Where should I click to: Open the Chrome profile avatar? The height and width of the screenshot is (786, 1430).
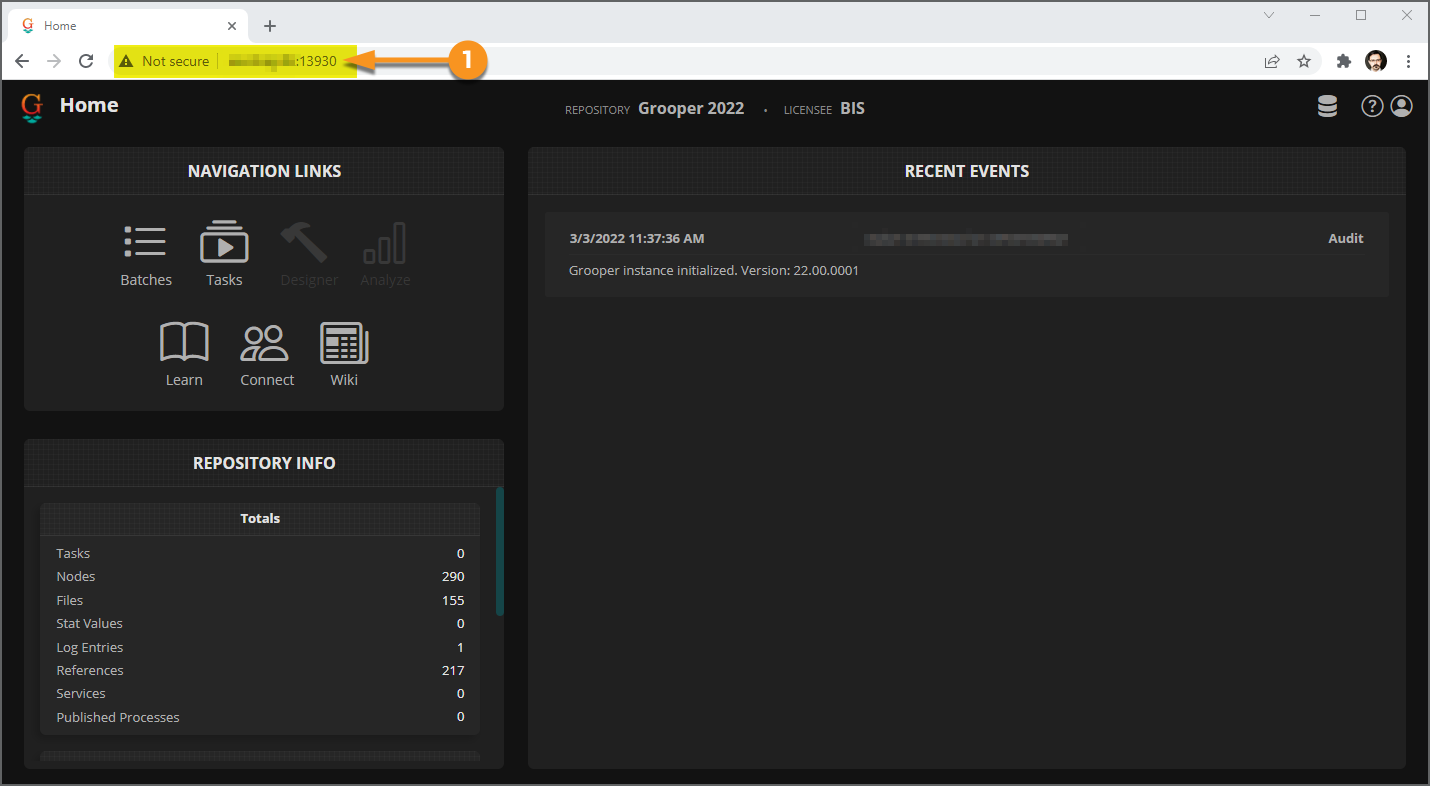coord(1376,61)
